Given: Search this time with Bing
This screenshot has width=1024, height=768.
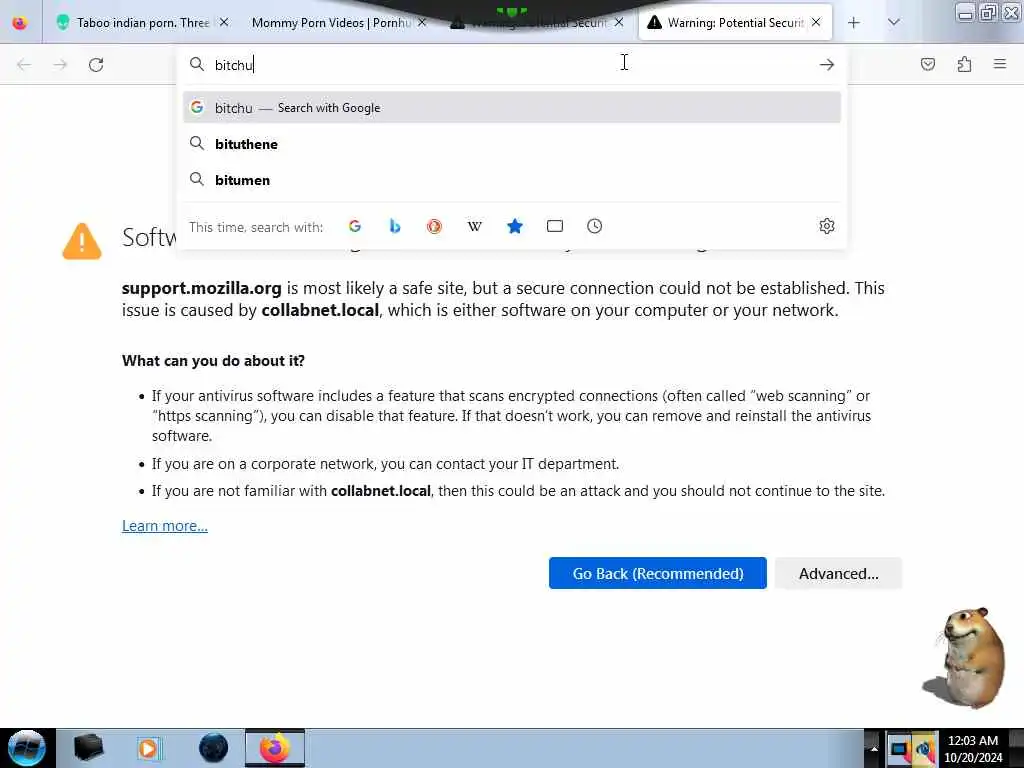Looking at the screenshot, I should tap(394, 226).
